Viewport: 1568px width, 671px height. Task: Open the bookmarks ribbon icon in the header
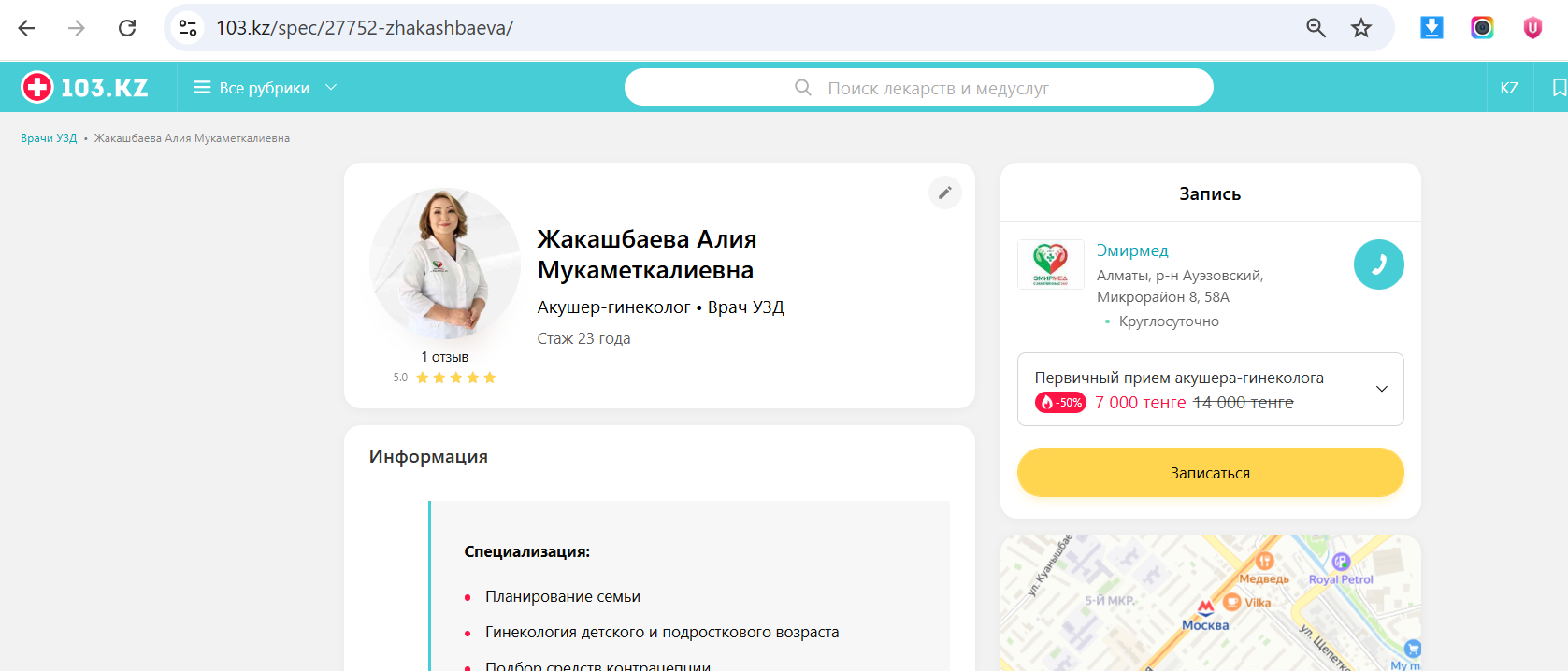1559,88
